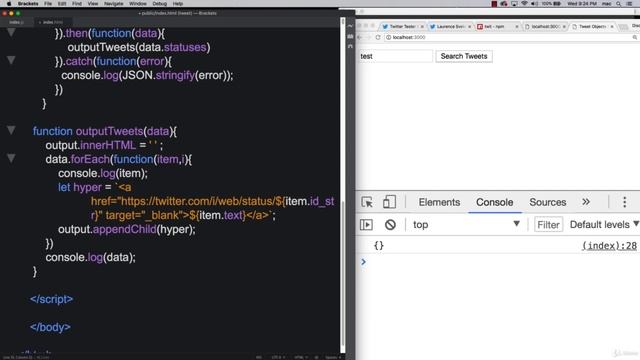Collapse the function outputTweets fold triangle
The height and width of the screenshot is (360, 640).
(x=11, y=131)
